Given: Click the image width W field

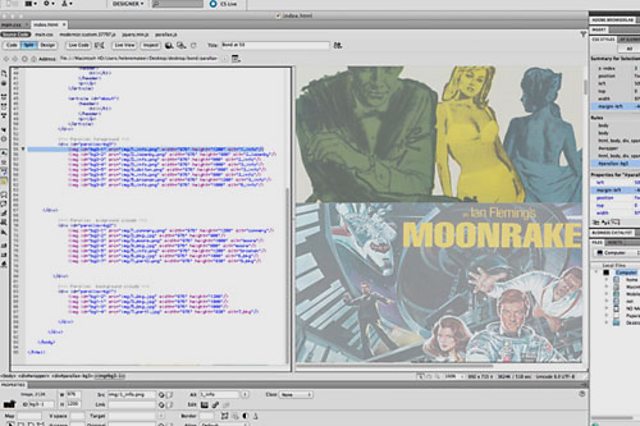Looking at the screenshot, I should pos(73,395).
